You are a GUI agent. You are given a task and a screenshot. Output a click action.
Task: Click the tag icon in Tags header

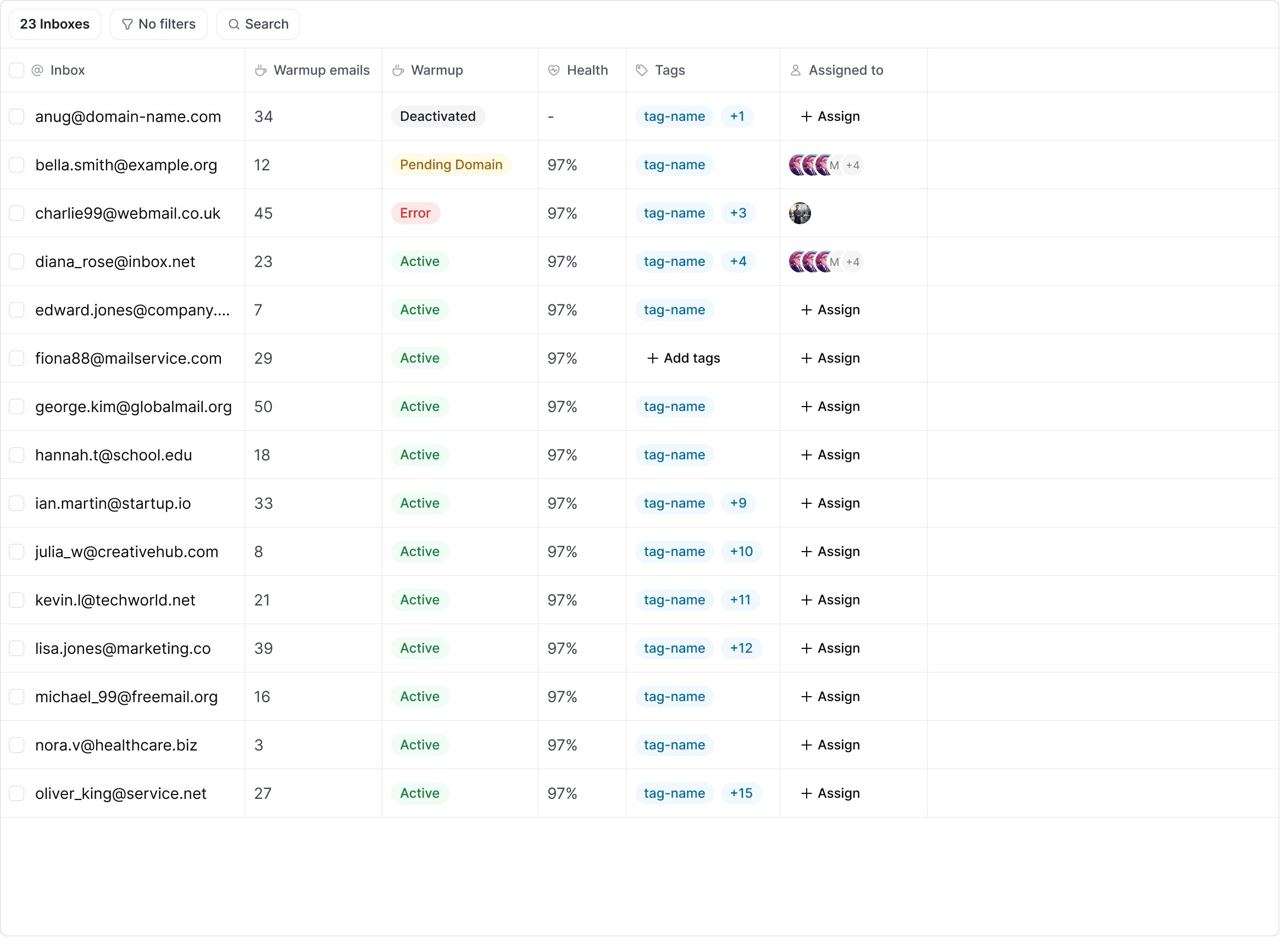pyautogui.click(x=642, y=70)
